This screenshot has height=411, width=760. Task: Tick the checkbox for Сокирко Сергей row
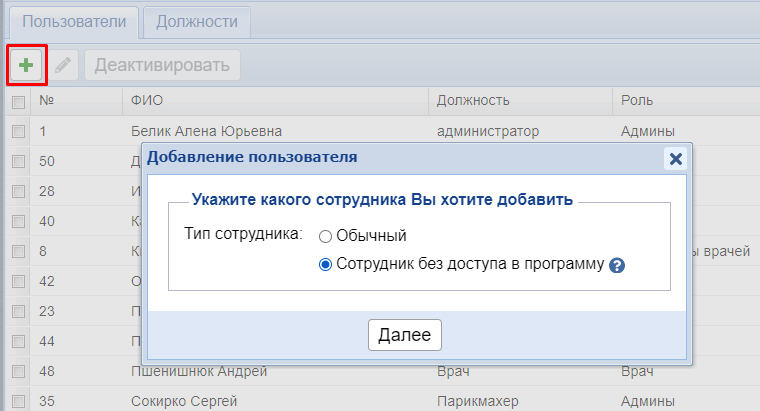pyautogui.click(x=18, y=403)
